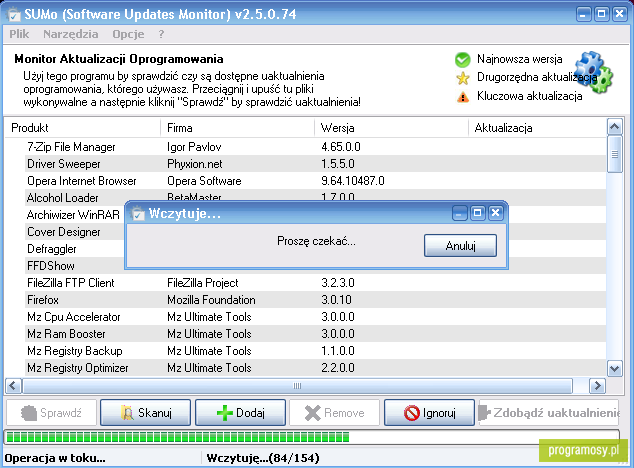This screenshot has width=634, height=468.
Task: Click the vertical scrollbar thumb
Action: [x=615, y=154]
